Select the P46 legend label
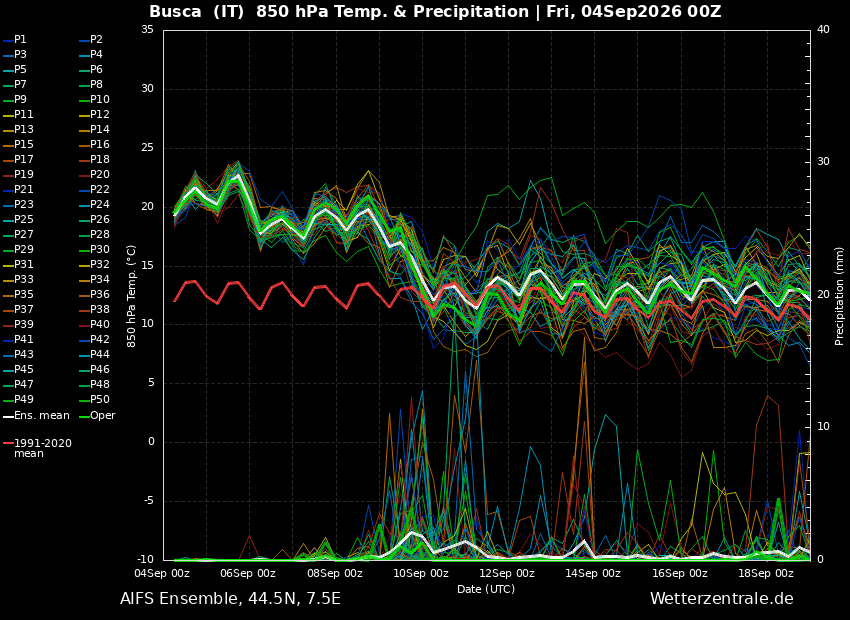850x620 pixels. click(x=100, y=370)
